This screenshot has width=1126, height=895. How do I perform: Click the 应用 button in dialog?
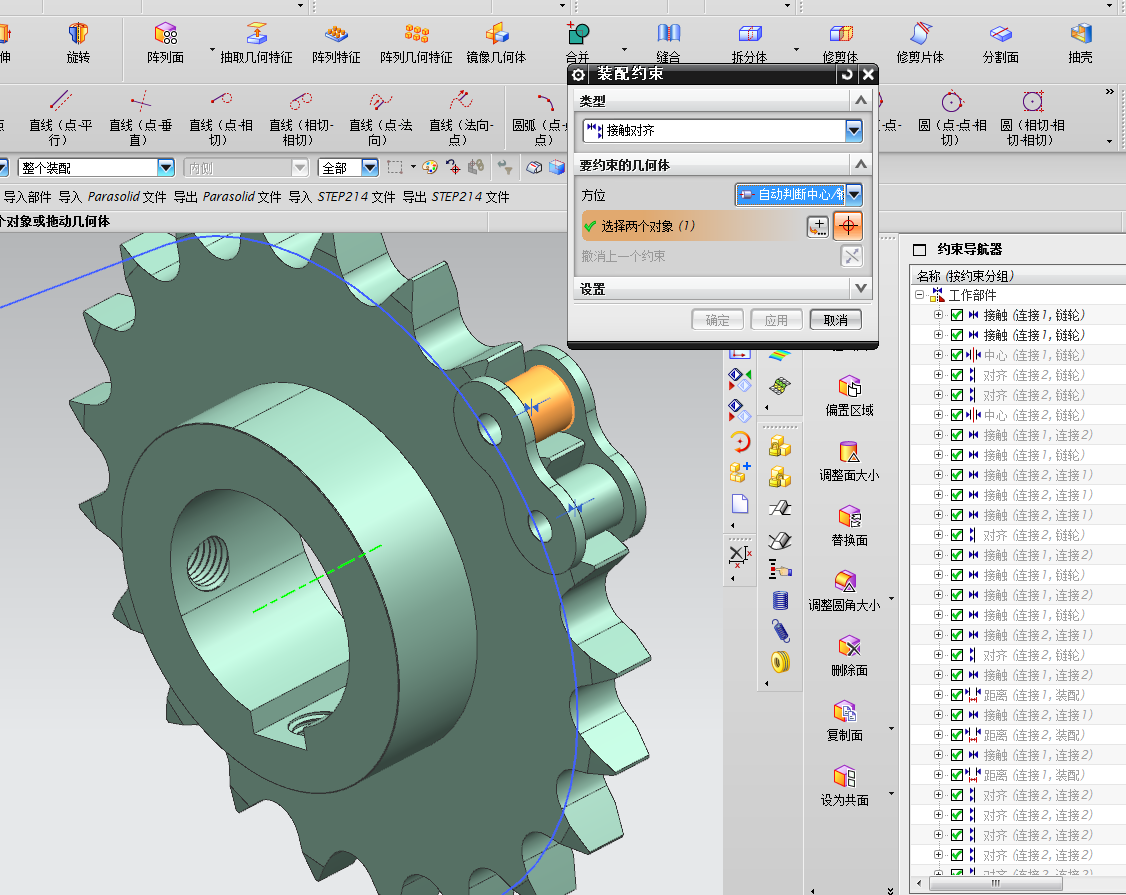(776, 320)
